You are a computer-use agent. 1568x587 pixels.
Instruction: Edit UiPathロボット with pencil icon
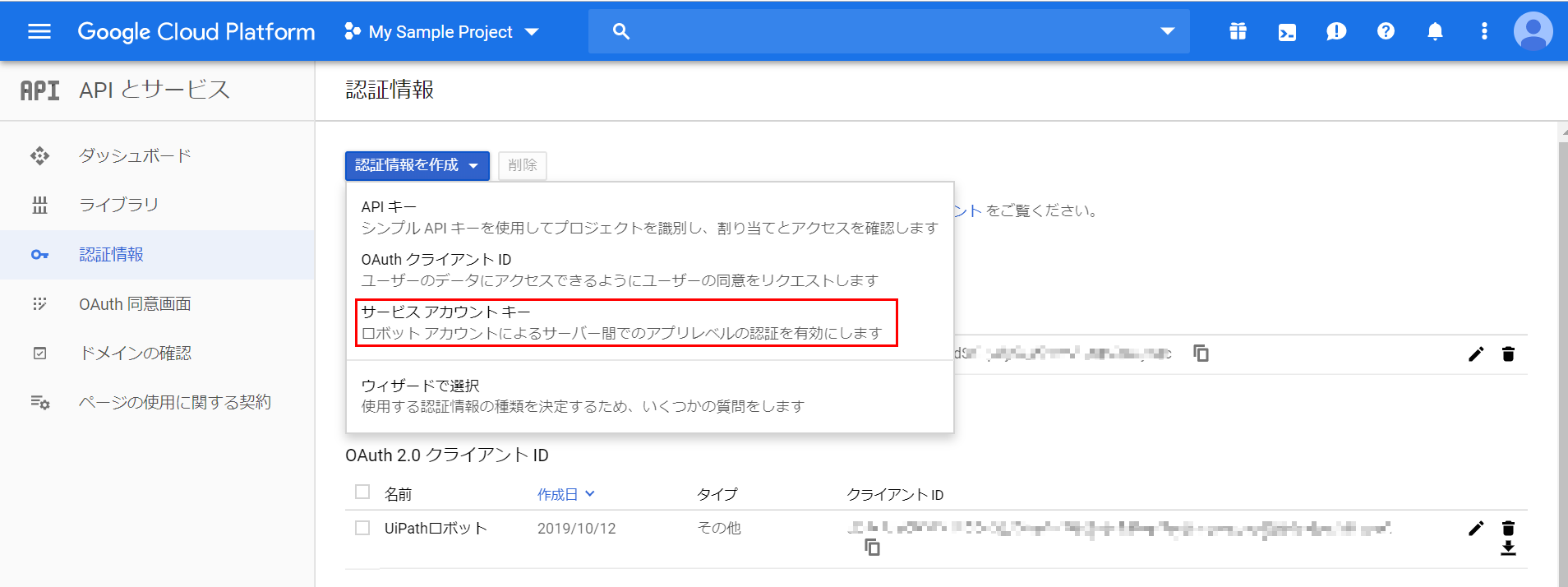[1476, 529]
